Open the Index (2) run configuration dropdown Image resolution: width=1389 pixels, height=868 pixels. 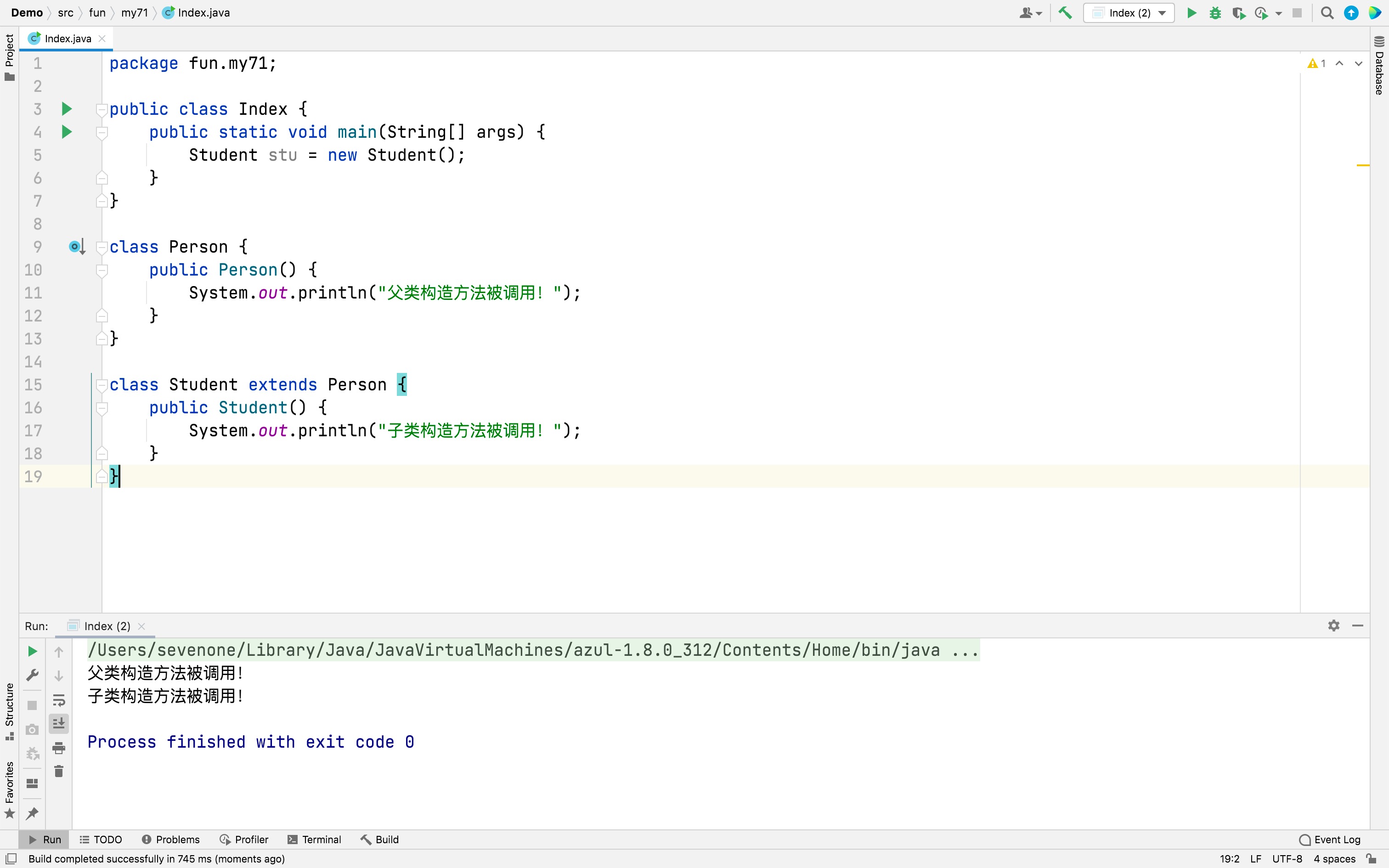pos(1129,13)
